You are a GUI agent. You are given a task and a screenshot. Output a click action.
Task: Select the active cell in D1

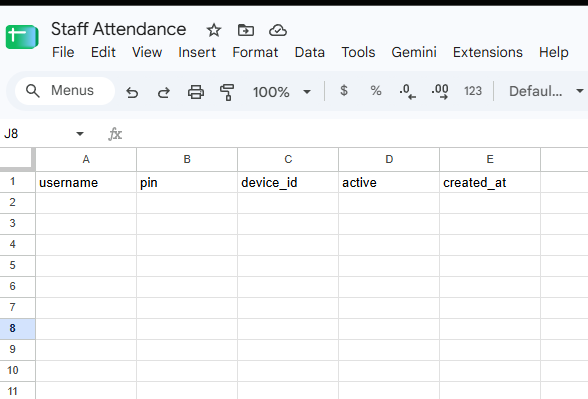[389, 182]
